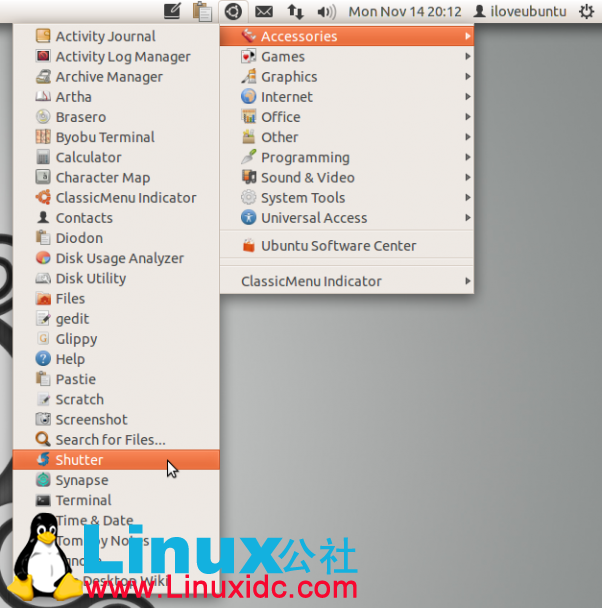Select the Office category label

pos(281,117)
